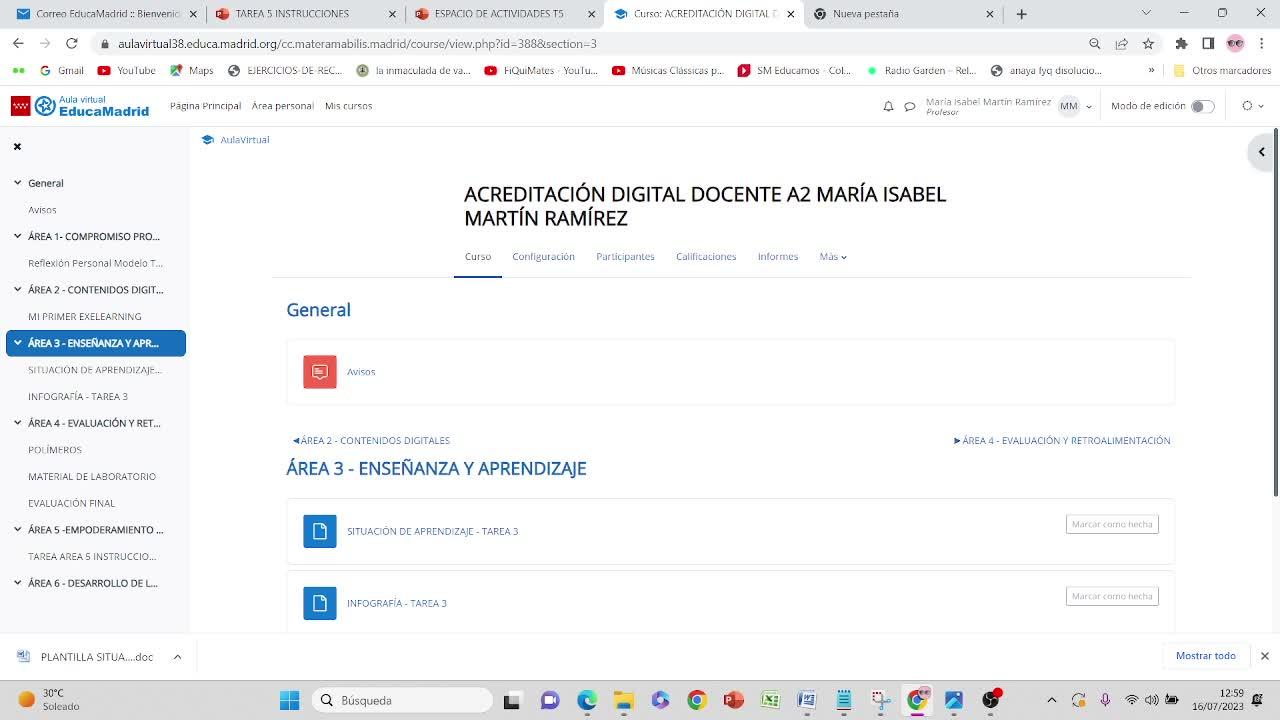The width and height of the screenshot is (1280, 720).
Task: Click the Infografía - Tarea 3 page icon
Action: pyautogui.click(x=320, y=603)
